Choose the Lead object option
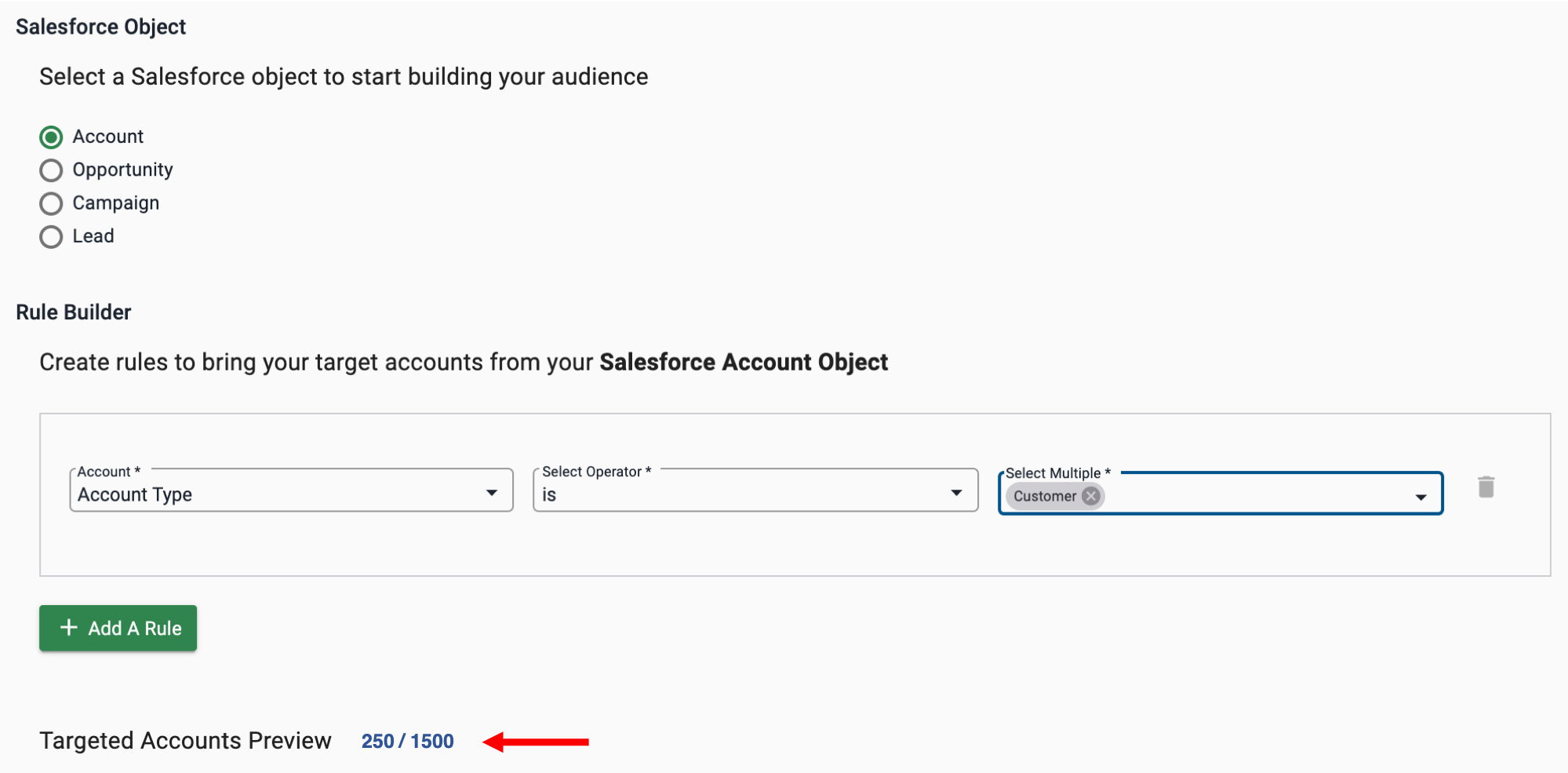Viewport: 1568px width, 773px height. point(51,237)
